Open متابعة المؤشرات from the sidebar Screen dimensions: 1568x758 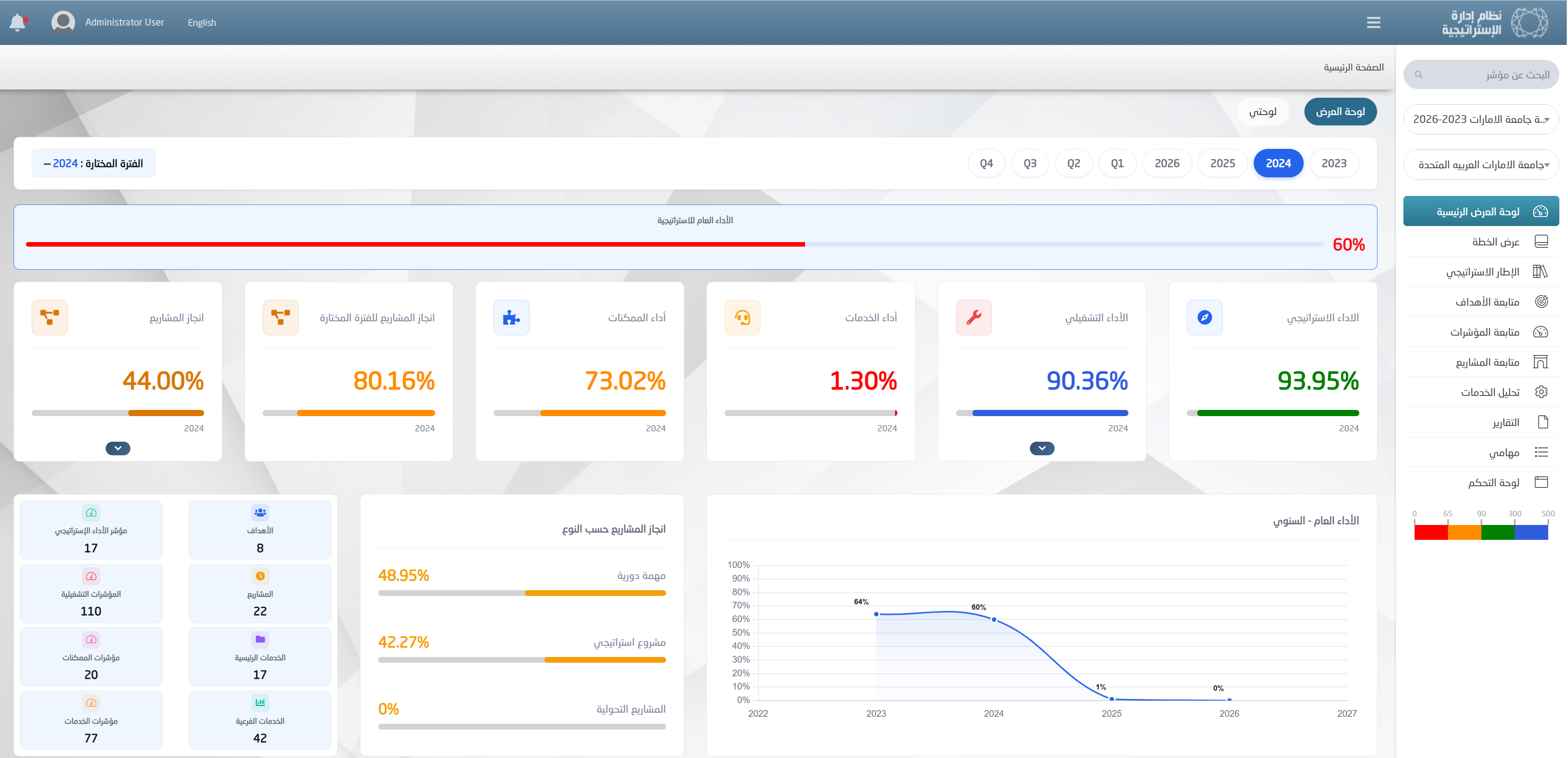pyautogui.click(x=1485, y=332)
